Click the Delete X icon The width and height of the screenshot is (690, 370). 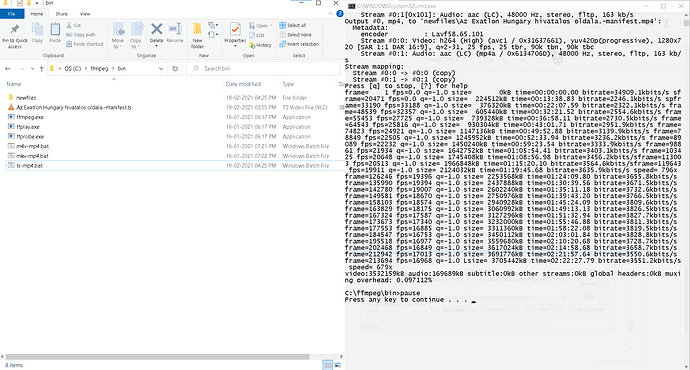click(156, 29)
